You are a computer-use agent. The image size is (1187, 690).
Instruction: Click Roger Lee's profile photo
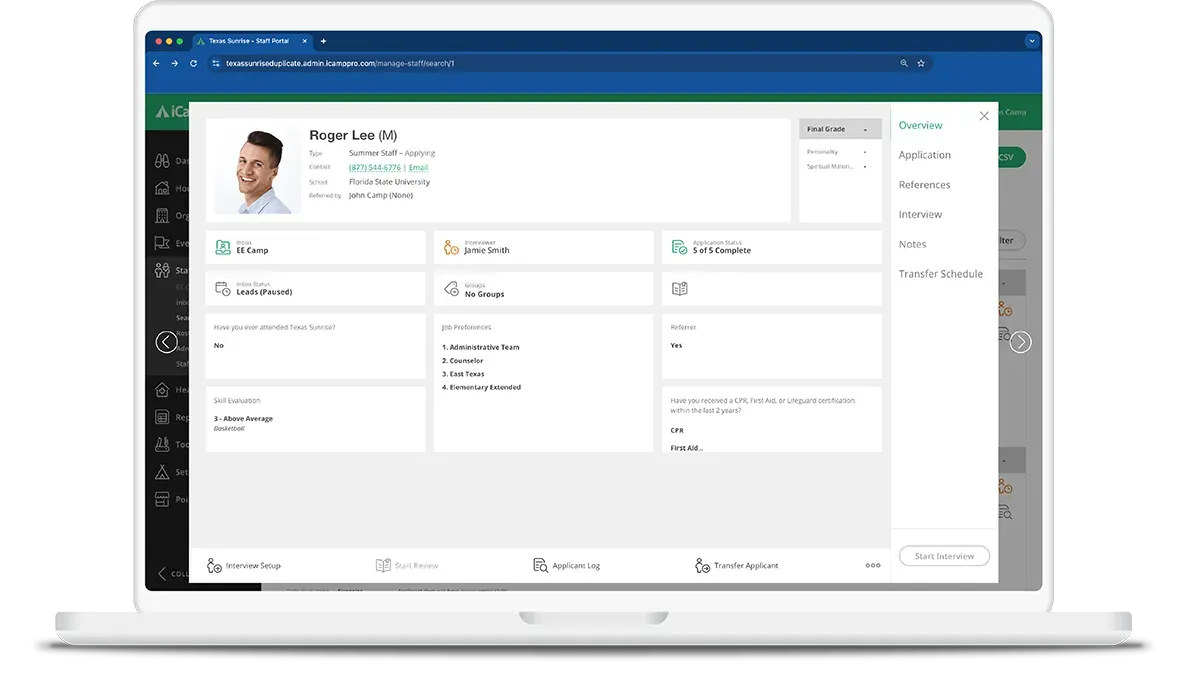(257, 170)
